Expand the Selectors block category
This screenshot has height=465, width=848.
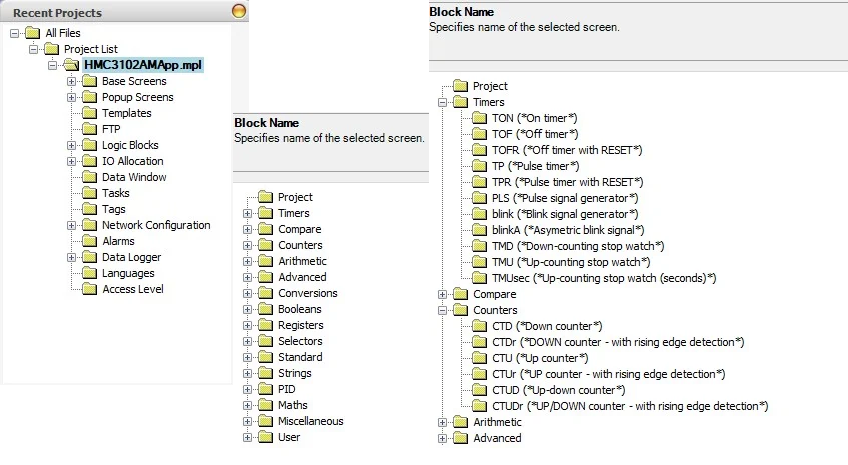pyautogui.click(x=247, y=341)
